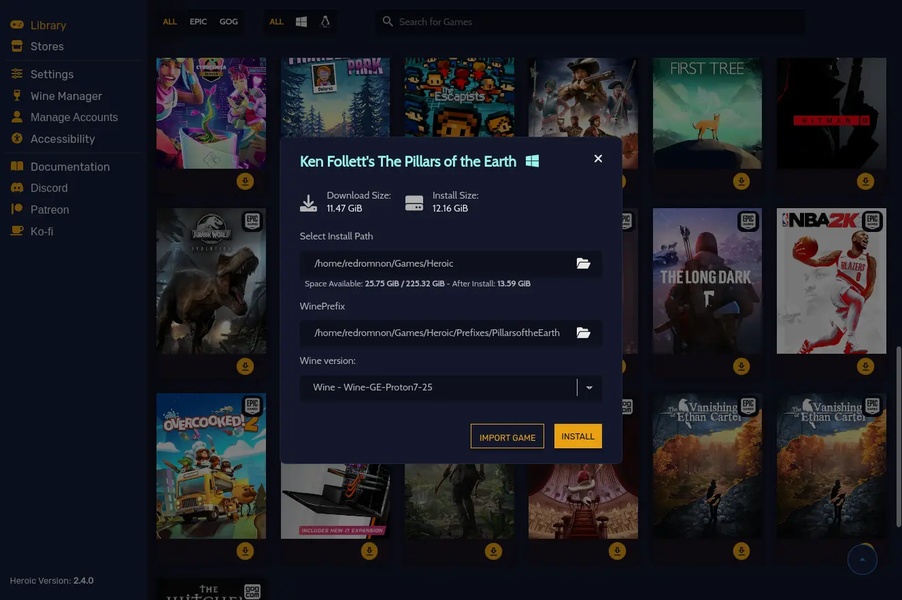Open the Accessibility sidebar item

tap(62, 139)
